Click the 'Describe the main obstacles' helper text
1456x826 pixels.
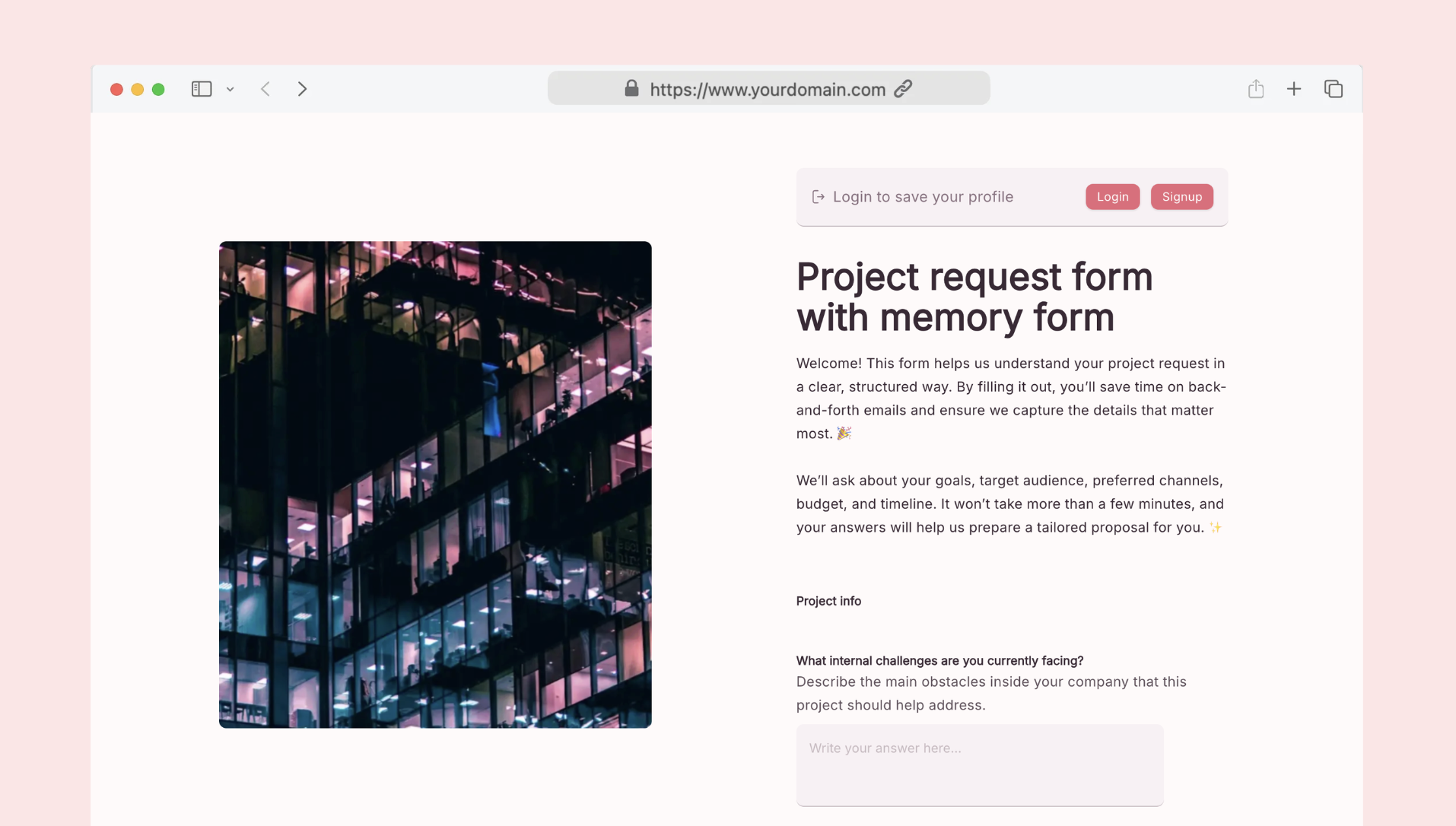(x=991, y=694)
